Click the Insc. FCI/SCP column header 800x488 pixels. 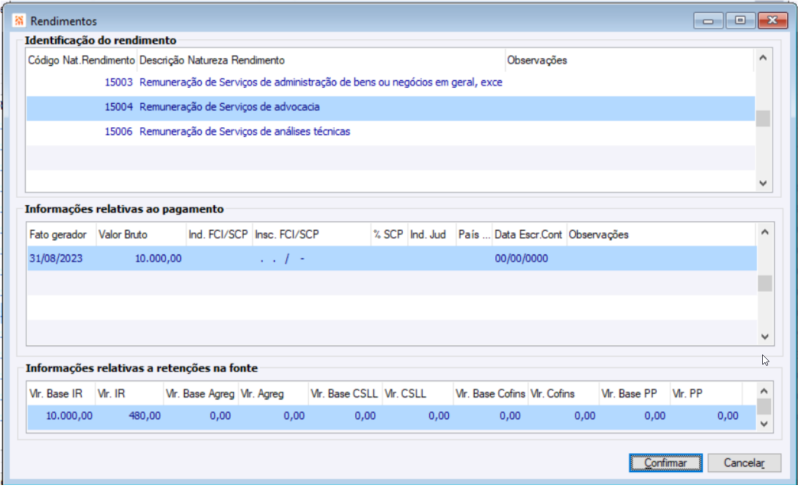click(311, 235)
